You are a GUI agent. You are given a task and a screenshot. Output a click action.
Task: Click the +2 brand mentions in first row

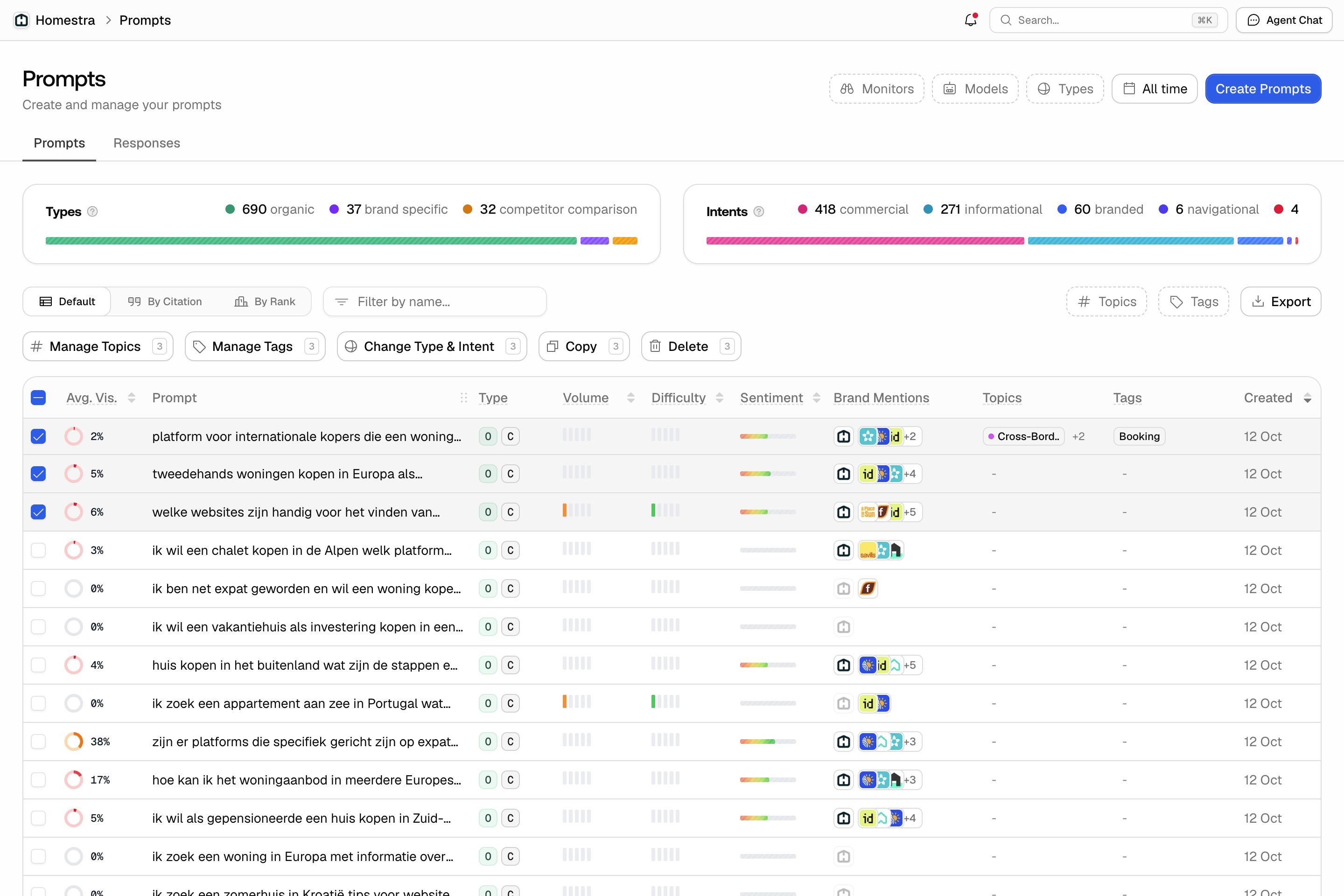pyautogui.click(x=910, y=437)
